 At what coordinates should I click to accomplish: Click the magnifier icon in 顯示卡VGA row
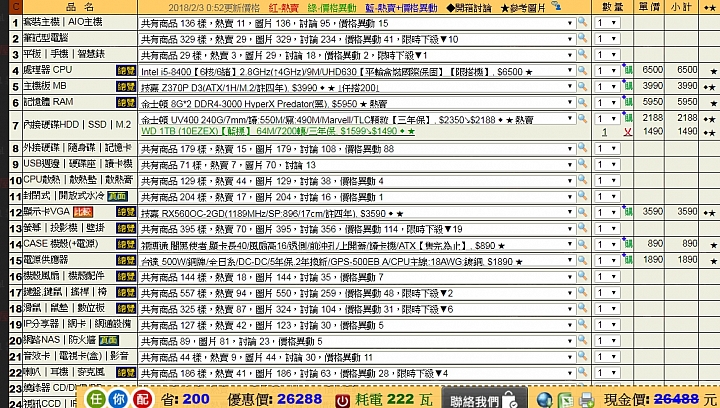[582, 212]
